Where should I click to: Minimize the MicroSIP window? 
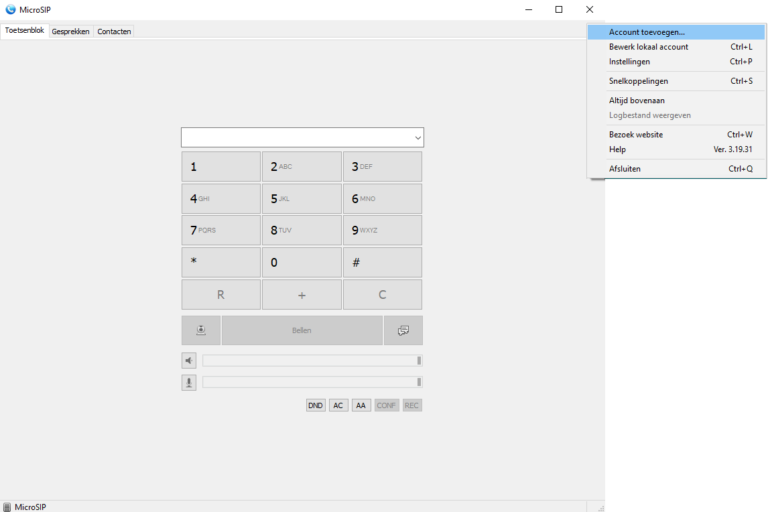(x=528, y=9)
